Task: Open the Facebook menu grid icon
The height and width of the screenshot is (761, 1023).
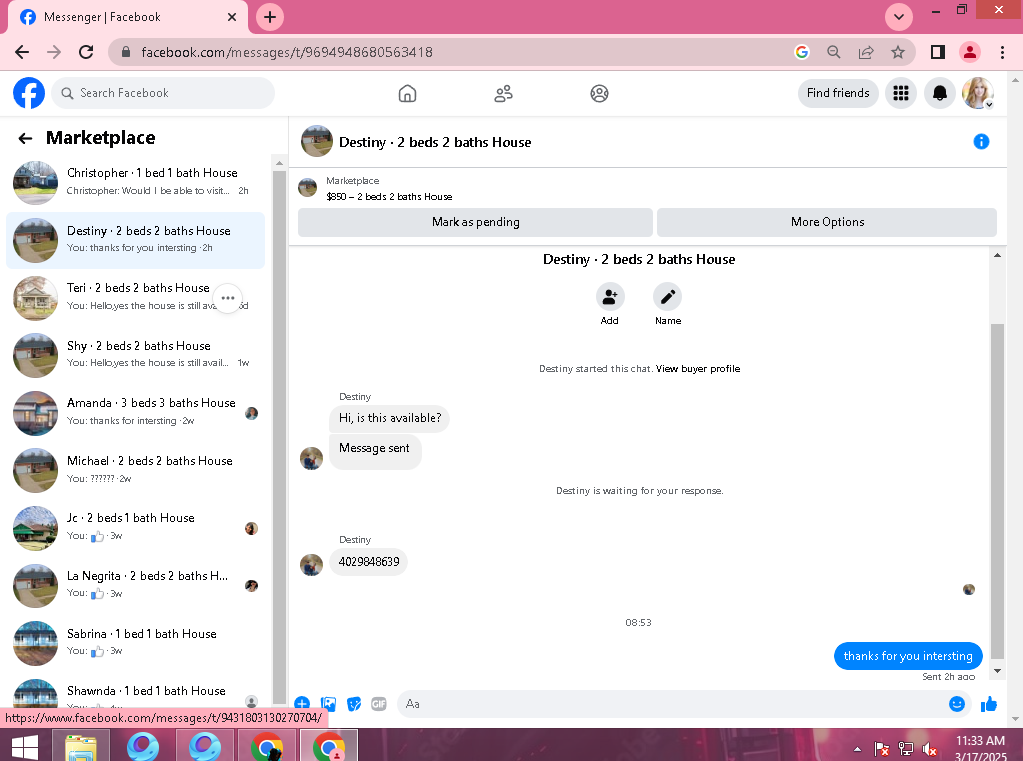Action: pos(900,93)
